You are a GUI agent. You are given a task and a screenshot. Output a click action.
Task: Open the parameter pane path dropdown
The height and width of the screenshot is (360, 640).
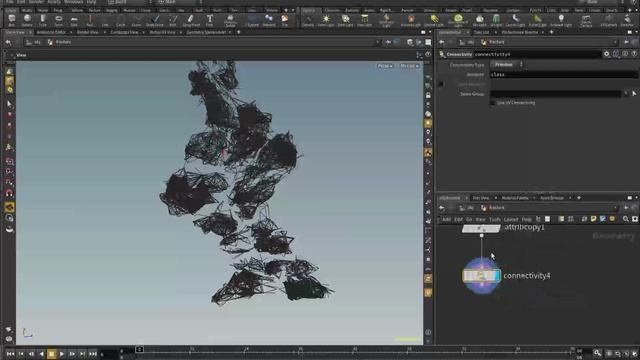pos(615,42)
